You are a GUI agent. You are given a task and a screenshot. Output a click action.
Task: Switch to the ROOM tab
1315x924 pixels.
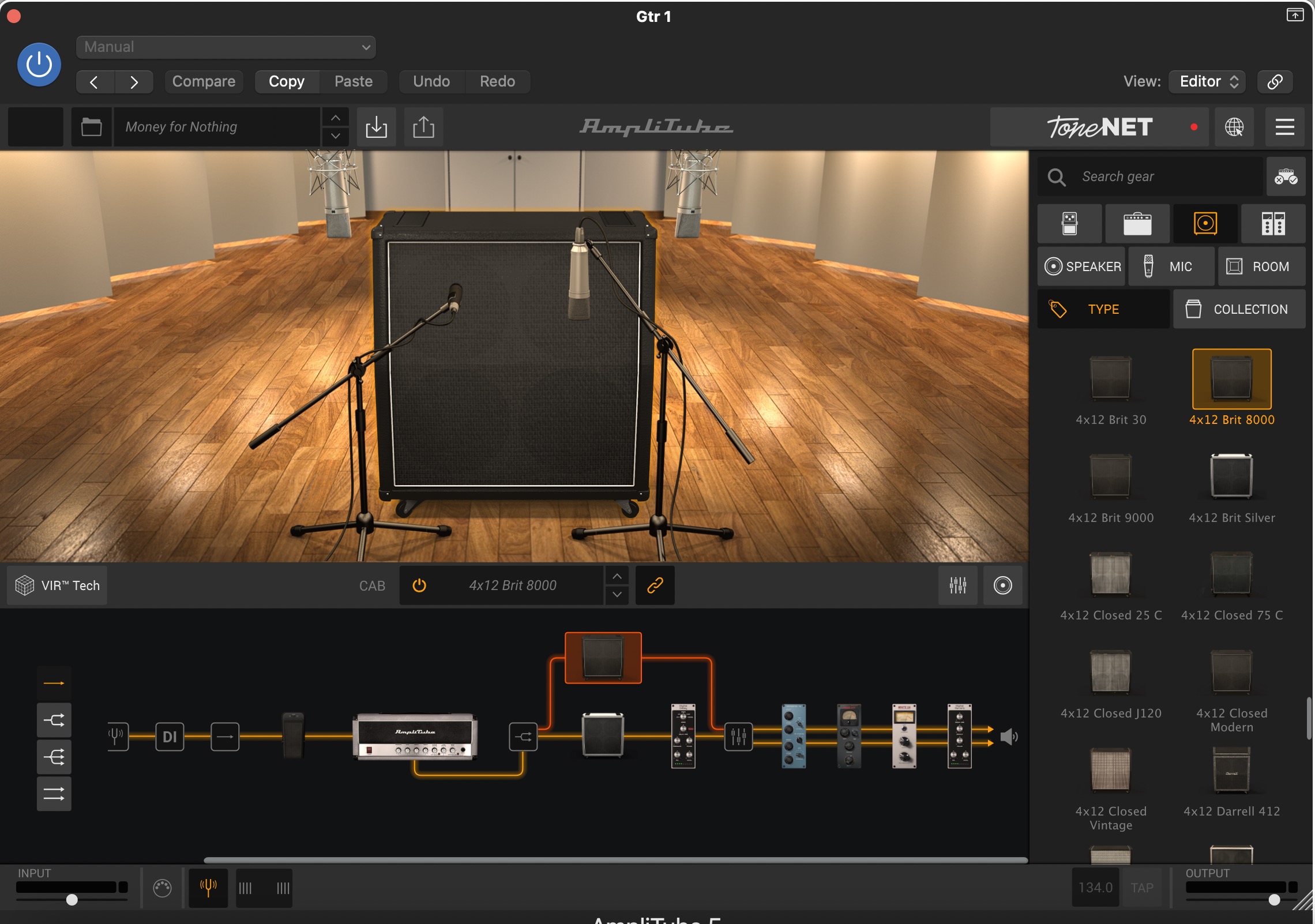click(x=1262, y=266)
